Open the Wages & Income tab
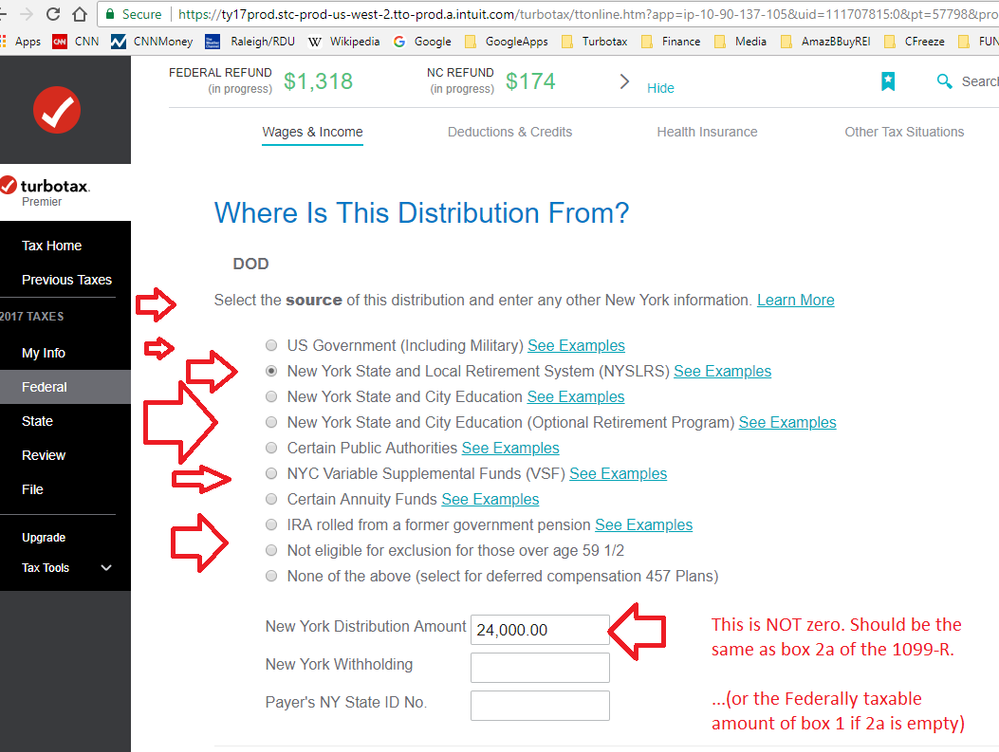Screen dimensions: 999x752 pyautogui.click(x=312, y=132)
